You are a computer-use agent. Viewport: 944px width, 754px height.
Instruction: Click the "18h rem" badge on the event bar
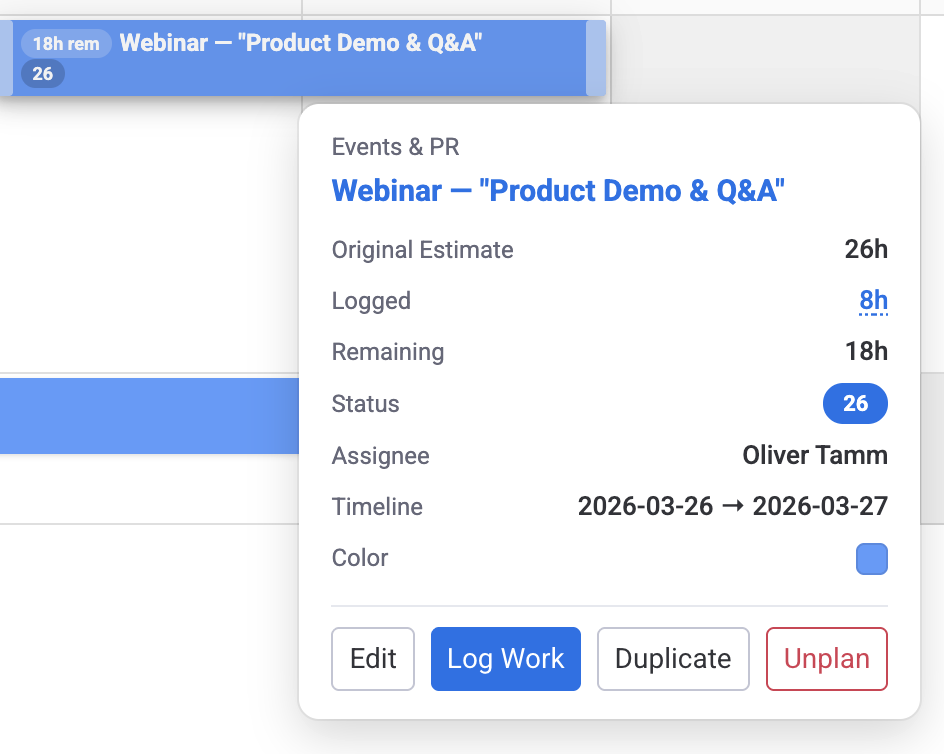[65, 43]
